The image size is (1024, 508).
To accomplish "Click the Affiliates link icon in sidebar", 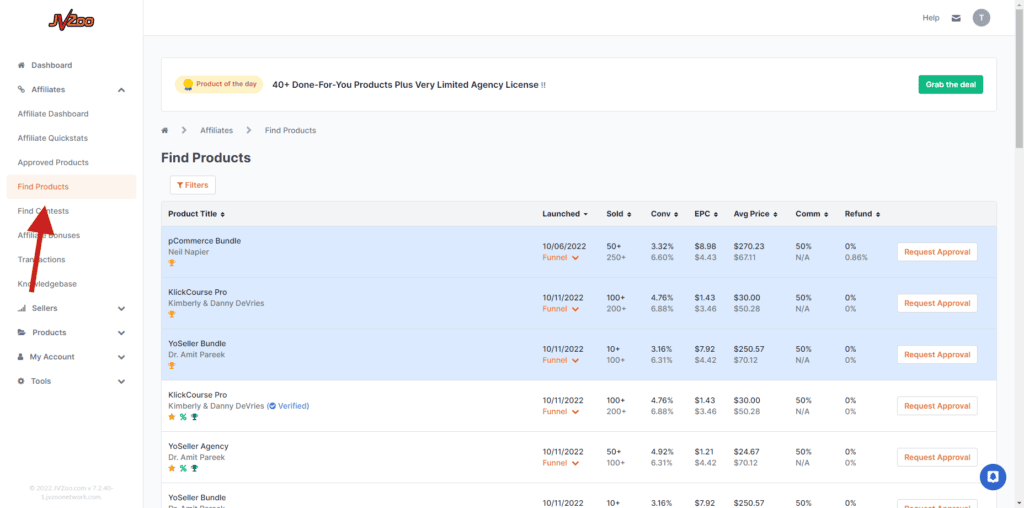I will pos(21,89).
